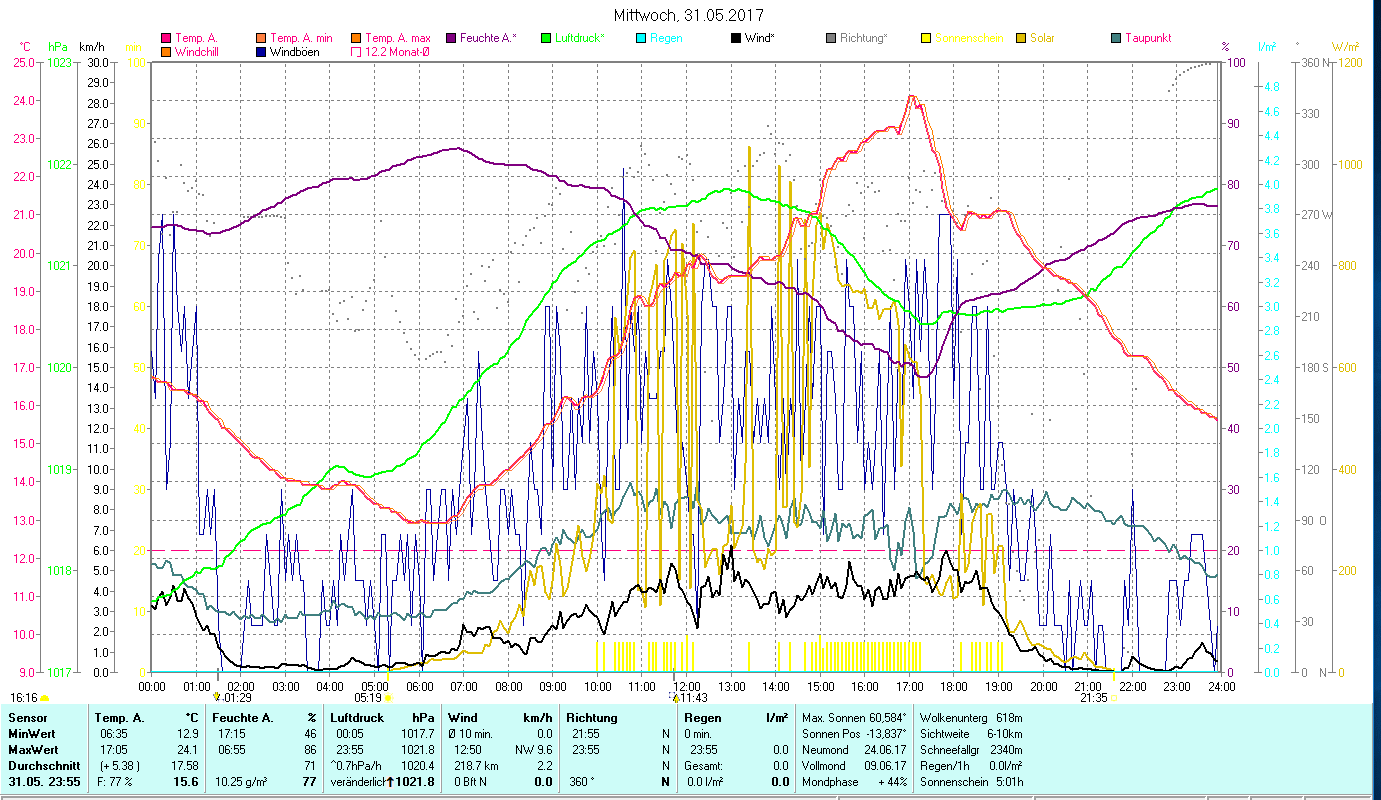Click the Windböen legend label
Screen dimensions: 1381x800
click(x=295, y=52)
